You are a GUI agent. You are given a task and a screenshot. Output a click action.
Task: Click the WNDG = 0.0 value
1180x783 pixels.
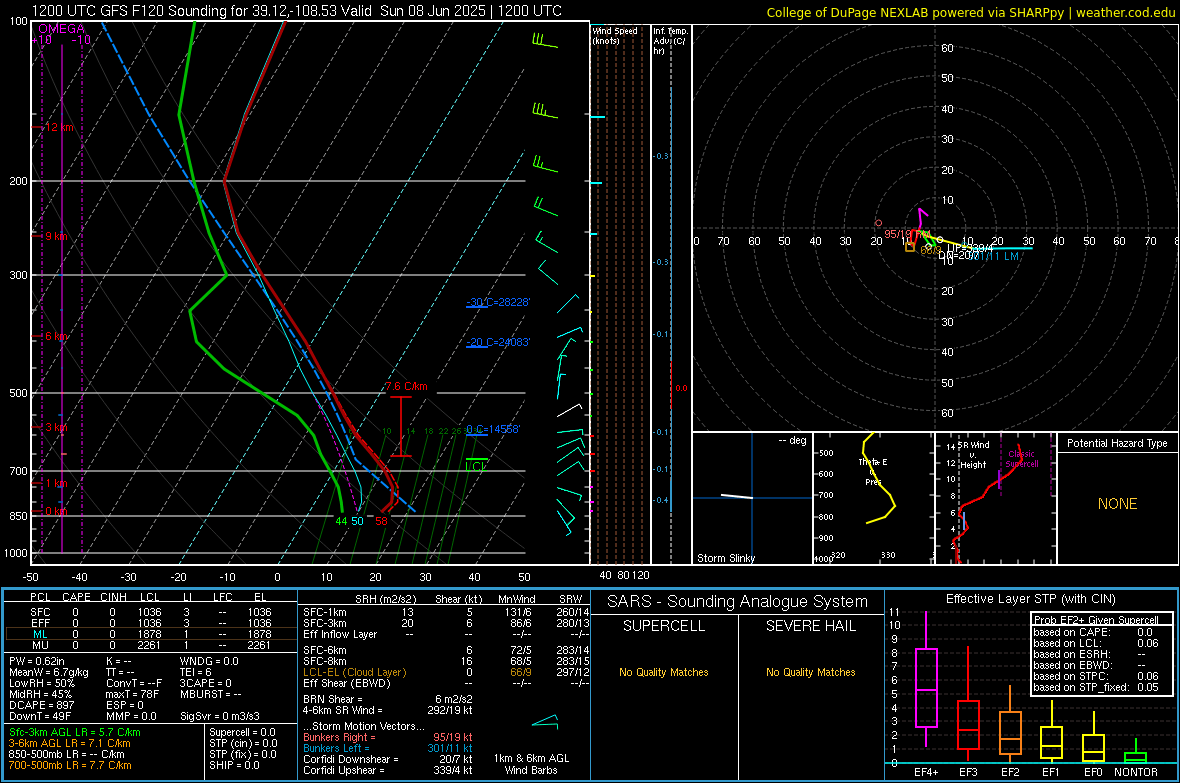coord(209,661)
